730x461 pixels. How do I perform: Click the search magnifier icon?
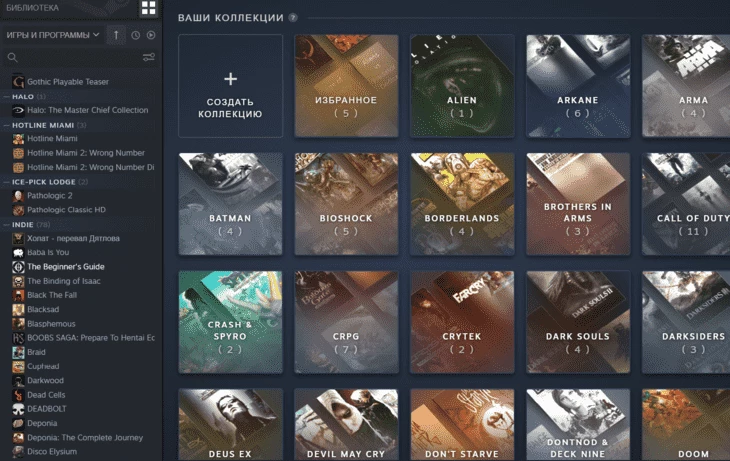(x=13, y=57)
